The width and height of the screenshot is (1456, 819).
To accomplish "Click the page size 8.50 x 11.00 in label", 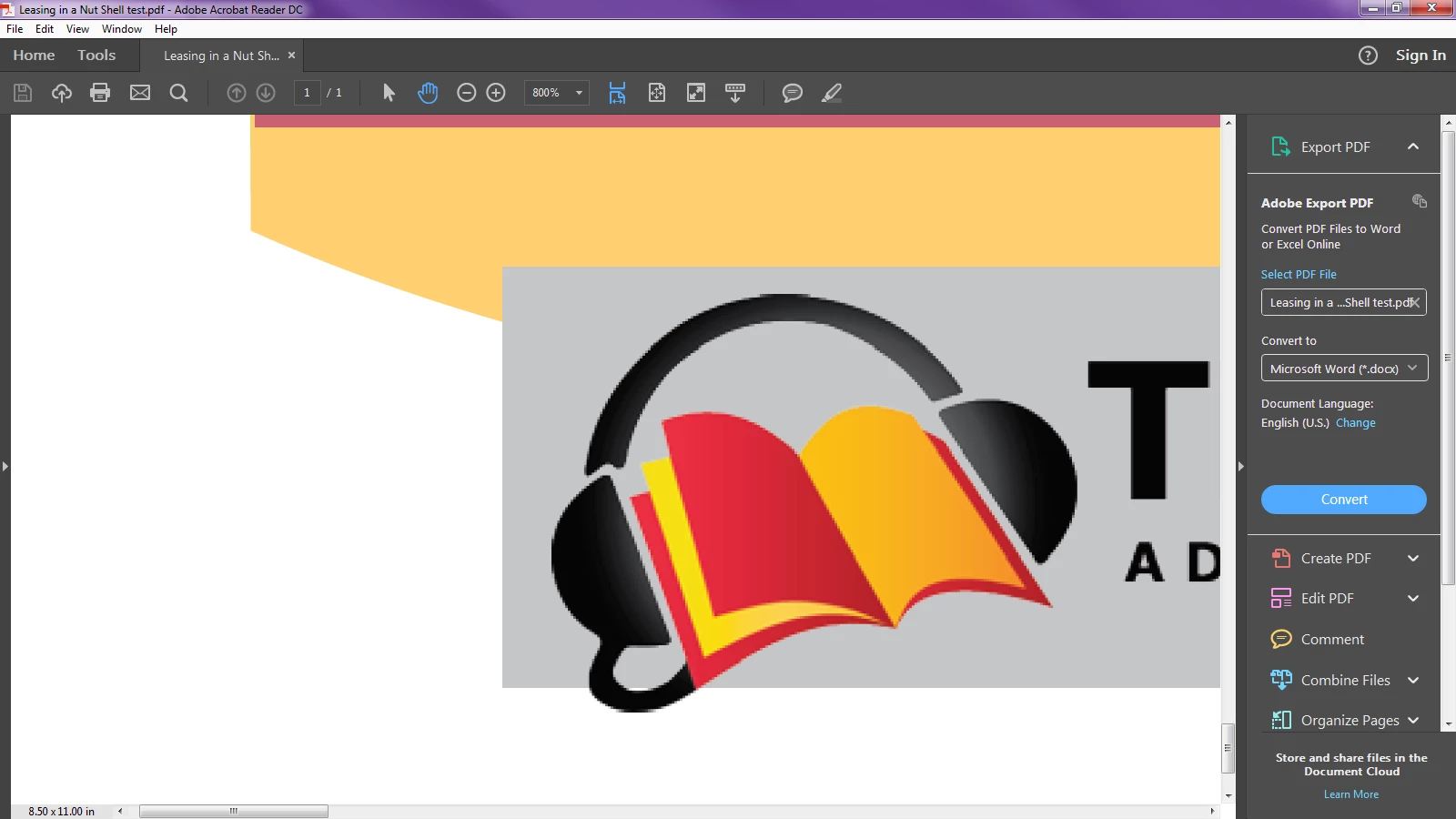I will pos(61,812).
